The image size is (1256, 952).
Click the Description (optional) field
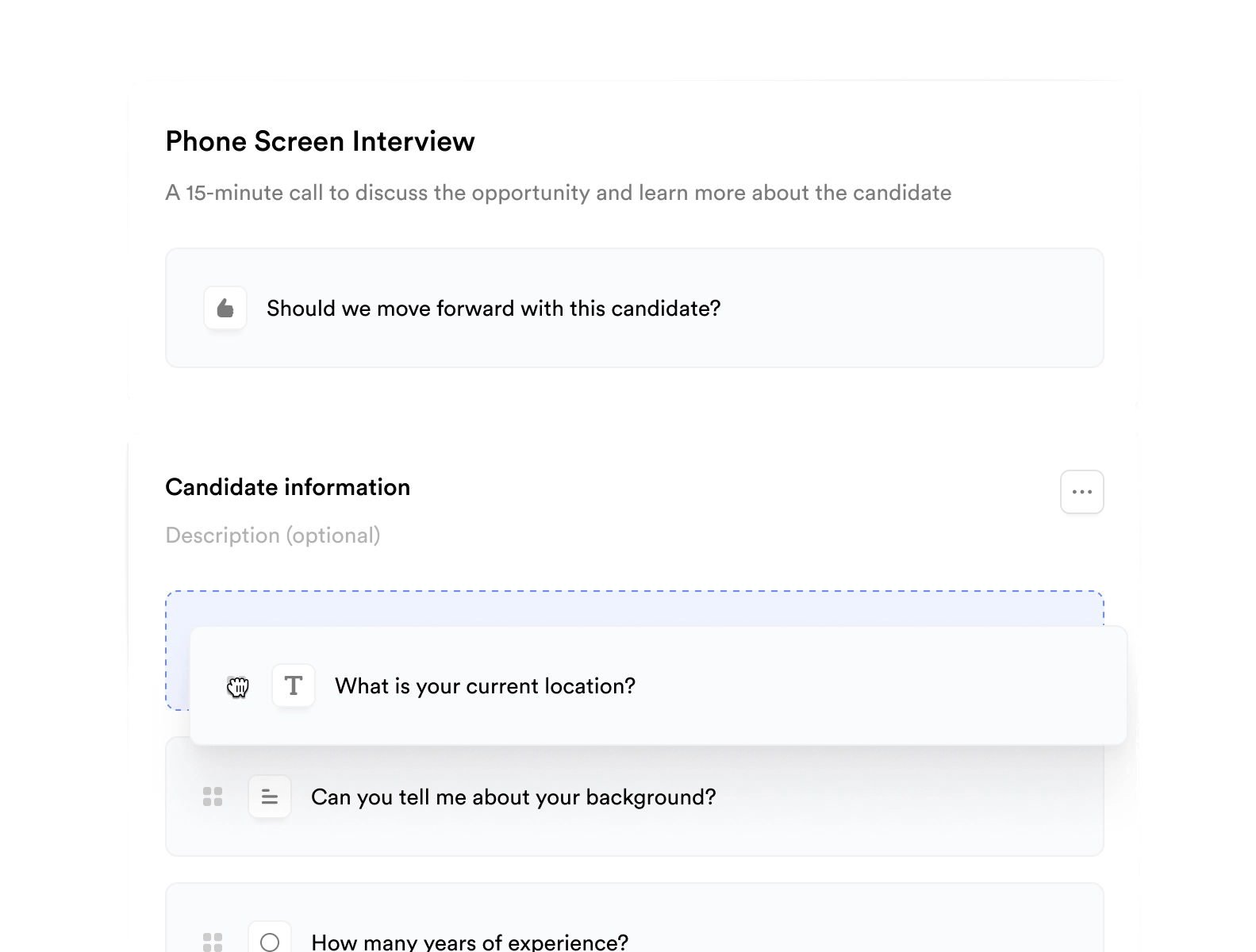(273, 535)
